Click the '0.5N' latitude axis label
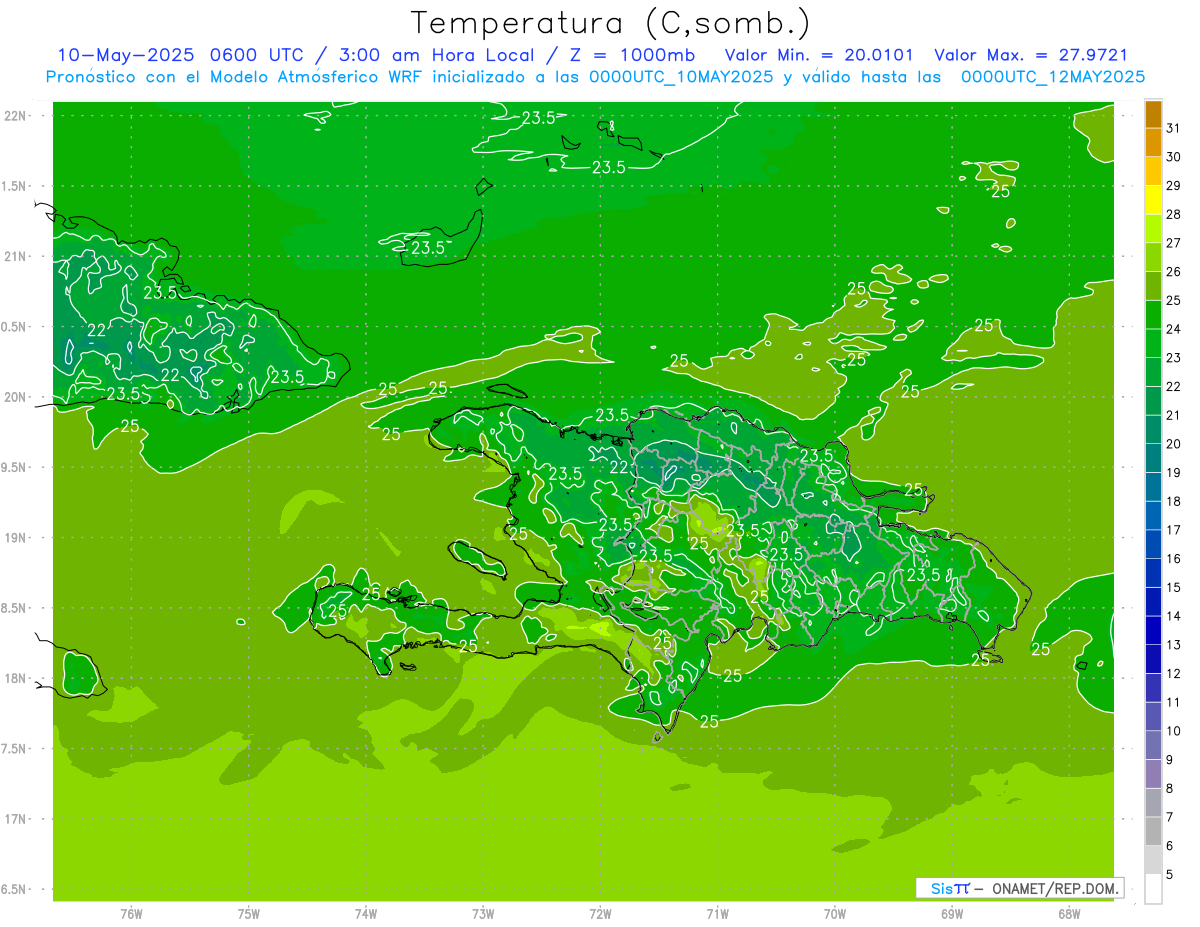1200x927 pixels. (14, 327)
